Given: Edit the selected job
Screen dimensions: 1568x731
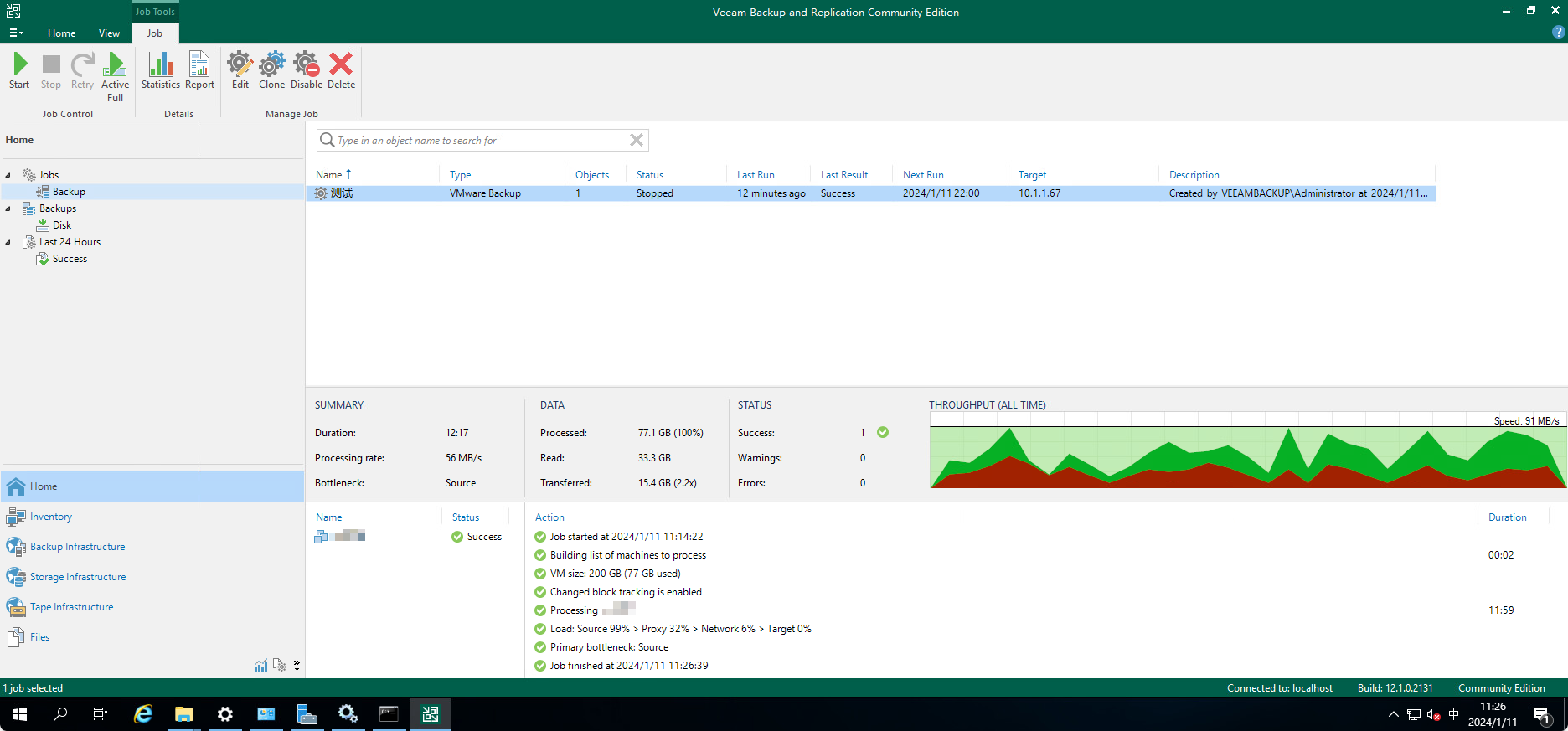Looking at the screenshot, I should pyautogui.click(x=240, y=71).
